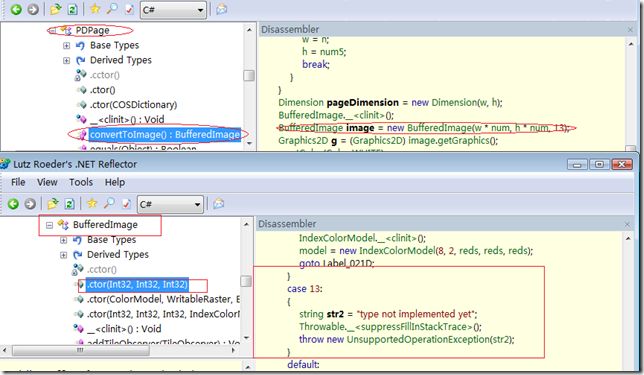Click Search magnifier icon in lower toolbar
This screenshot has height=375, width=644.
click(x=109, y=203)
